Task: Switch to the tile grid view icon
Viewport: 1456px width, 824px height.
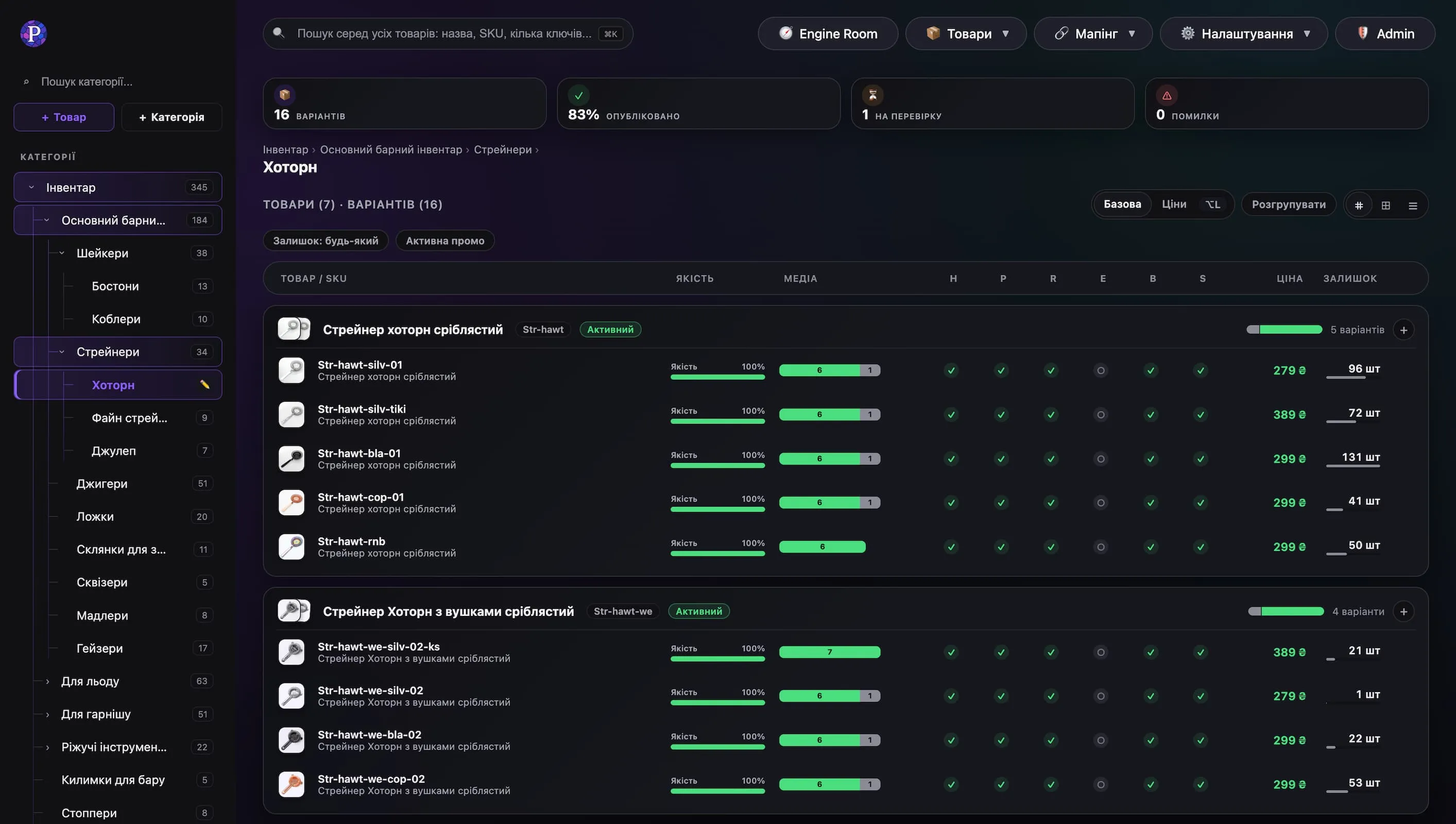Action: [x=1386, y=205]
